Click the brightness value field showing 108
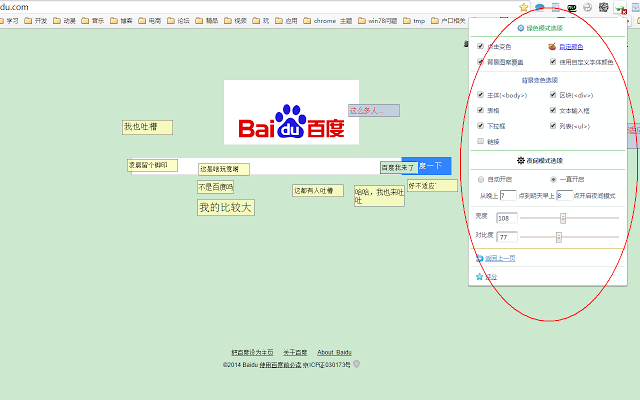The height and width of the screenshot is (400, 640). click(x=507, y=218)
